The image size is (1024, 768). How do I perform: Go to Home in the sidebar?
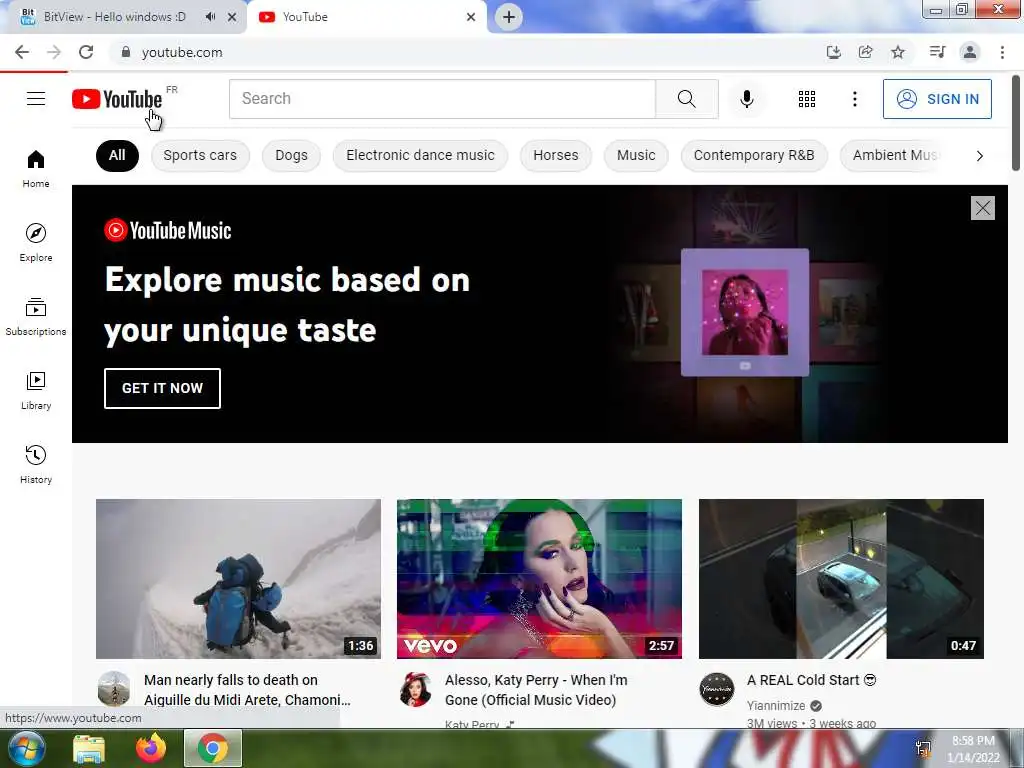tap(36, 168)
